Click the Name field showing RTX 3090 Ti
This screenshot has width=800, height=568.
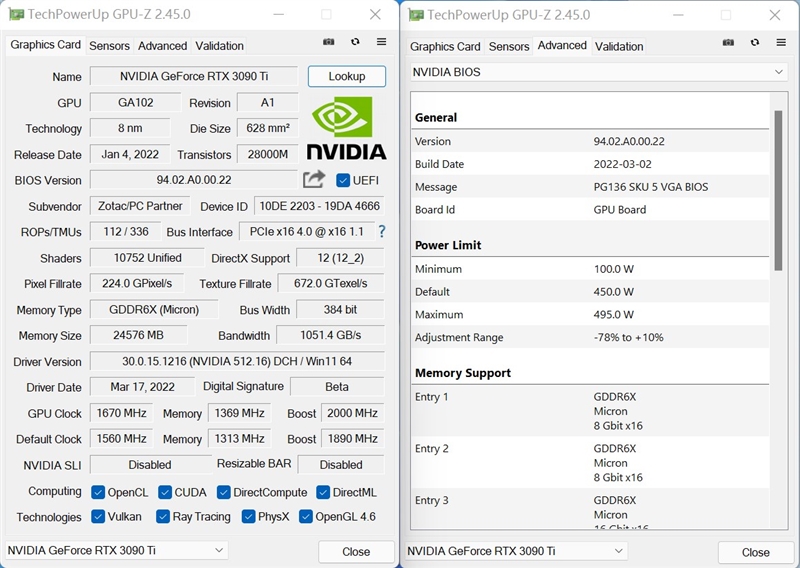tap(194, 76)
